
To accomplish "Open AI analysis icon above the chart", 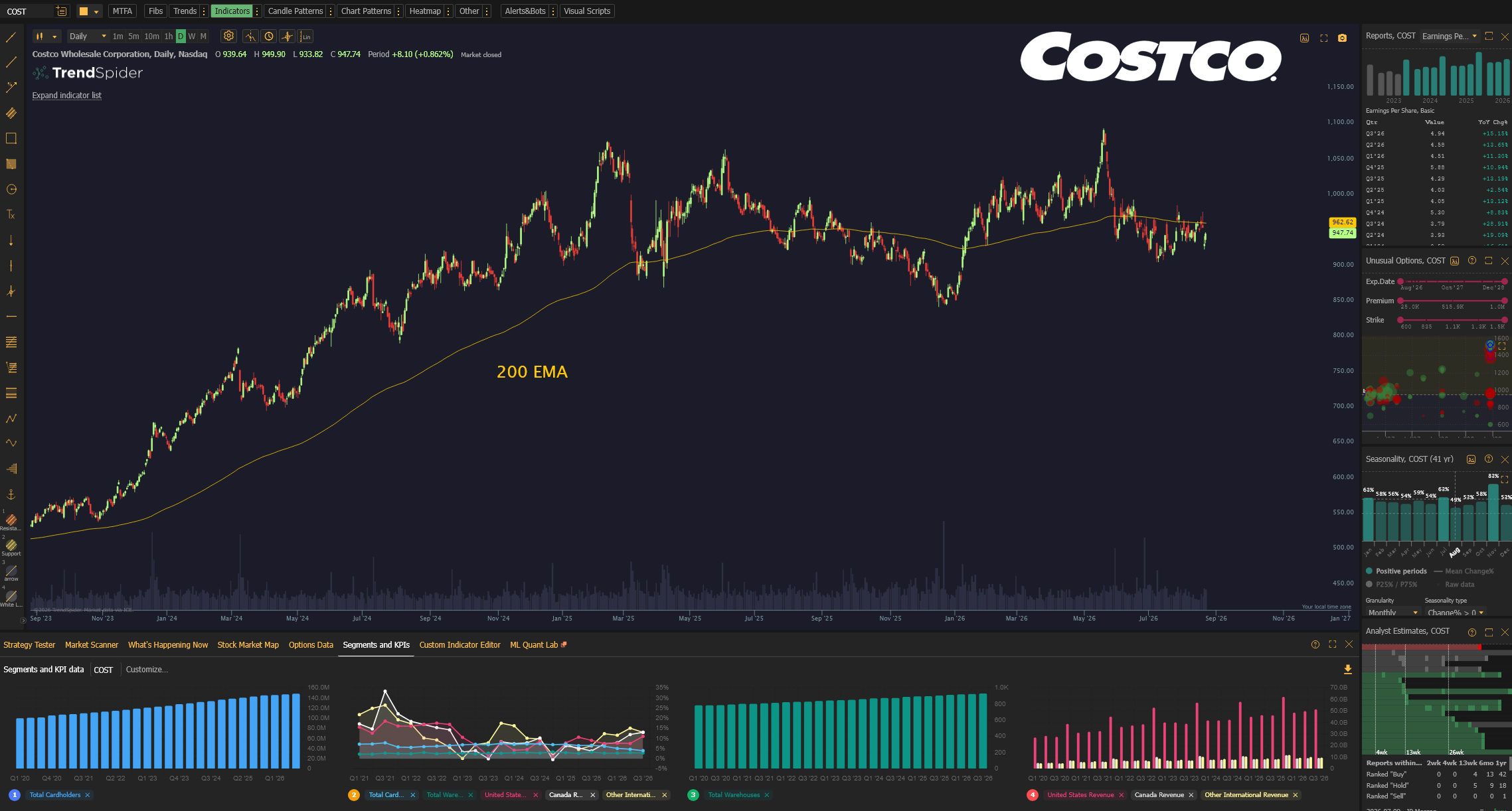I will (1304, 38).
